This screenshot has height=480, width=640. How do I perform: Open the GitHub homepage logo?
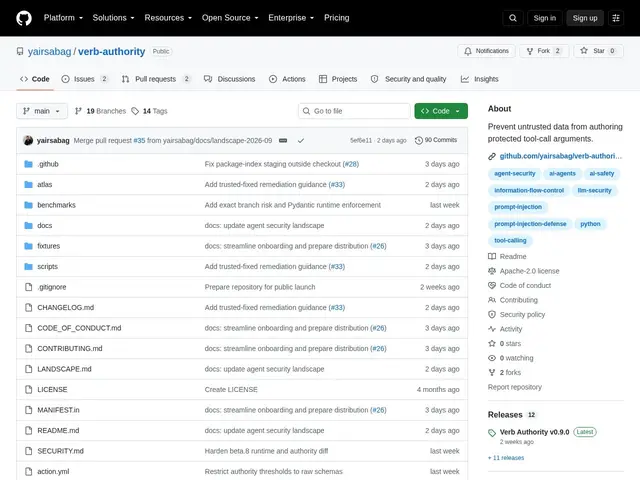24,18
